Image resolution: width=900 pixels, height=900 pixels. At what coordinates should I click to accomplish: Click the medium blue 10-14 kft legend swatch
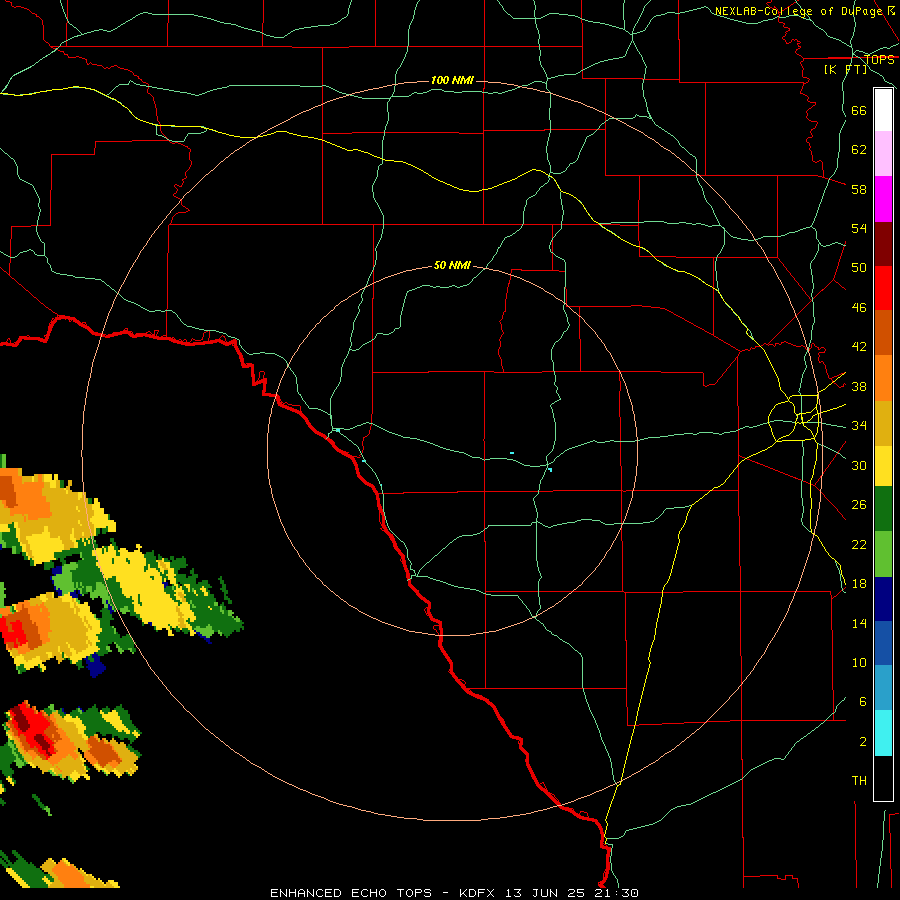[x=883, y=643]
